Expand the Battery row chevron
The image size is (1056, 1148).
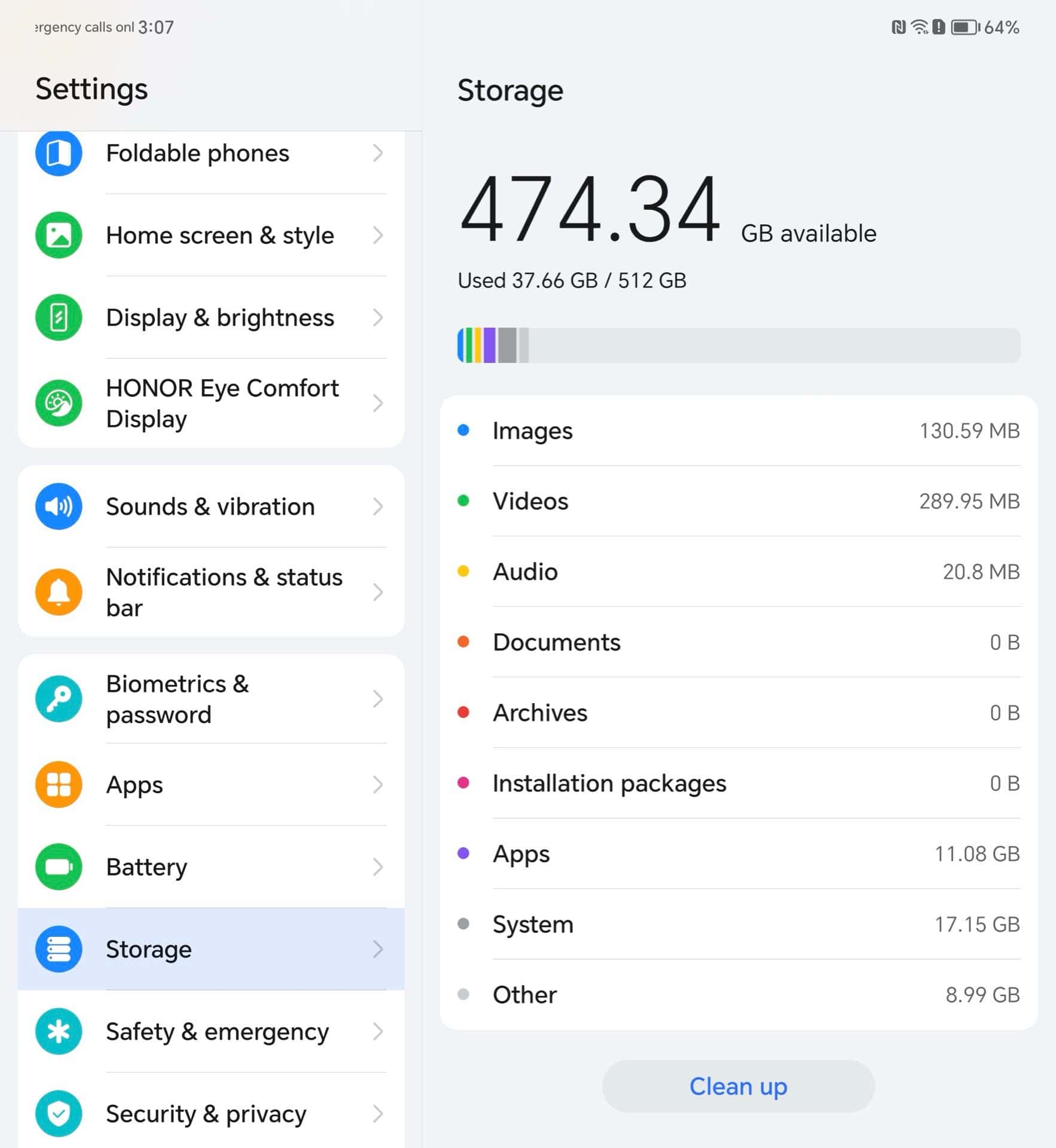(x=377, y=867)
